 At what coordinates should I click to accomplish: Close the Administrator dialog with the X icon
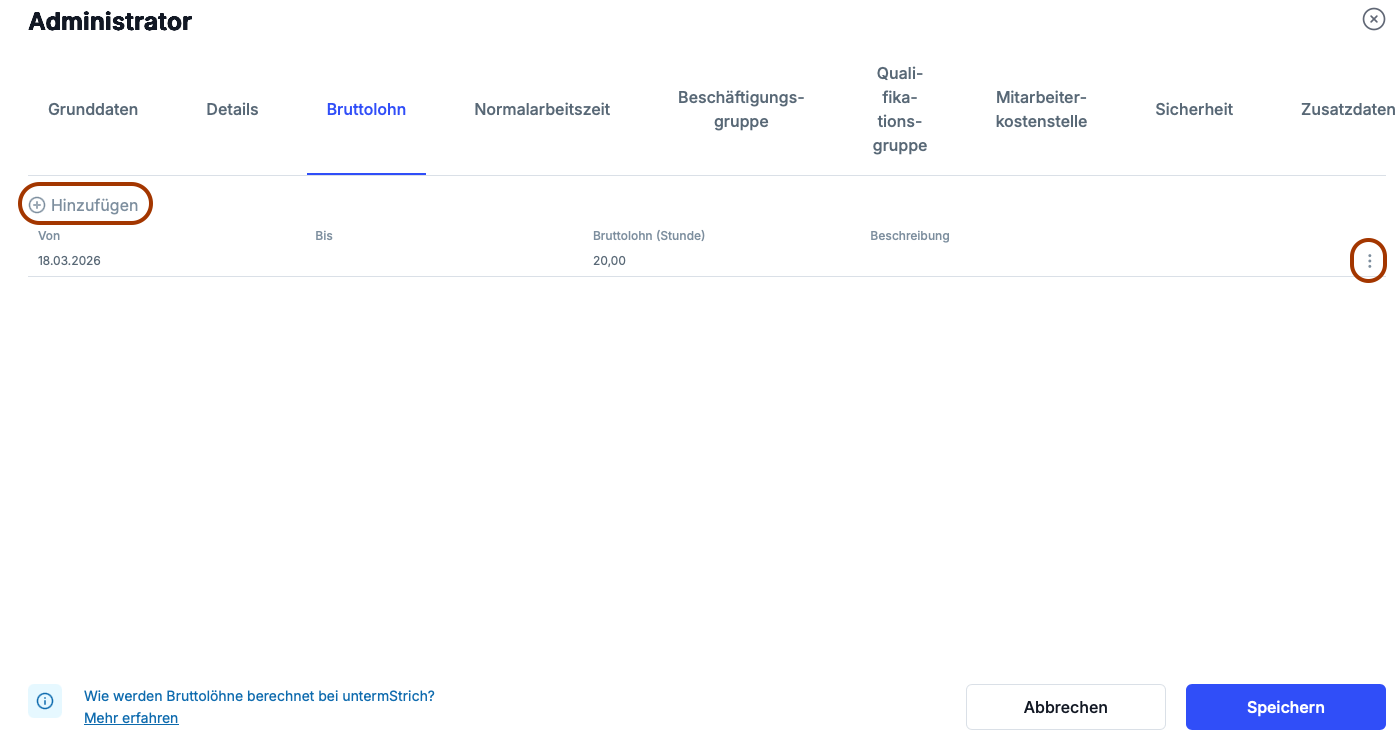[x=1373, y=19]
